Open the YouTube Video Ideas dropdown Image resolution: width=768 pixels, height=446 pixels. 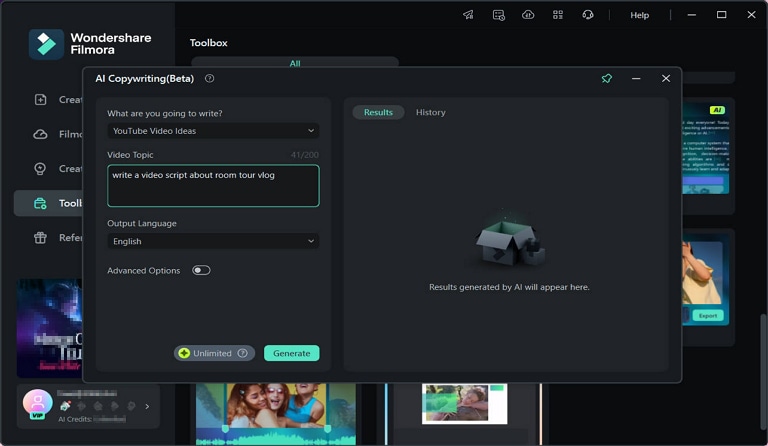click(x=213, y=131)
